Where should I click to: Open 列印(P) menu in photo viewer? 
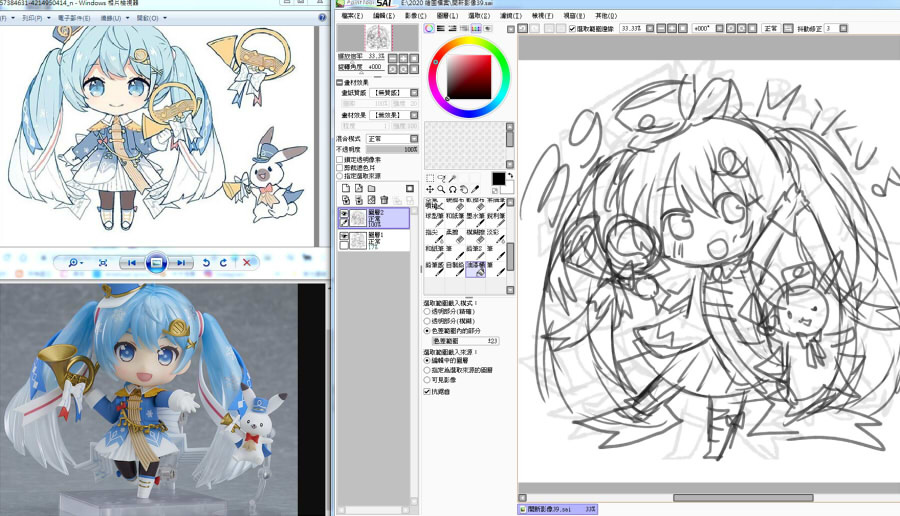(34, 18)
